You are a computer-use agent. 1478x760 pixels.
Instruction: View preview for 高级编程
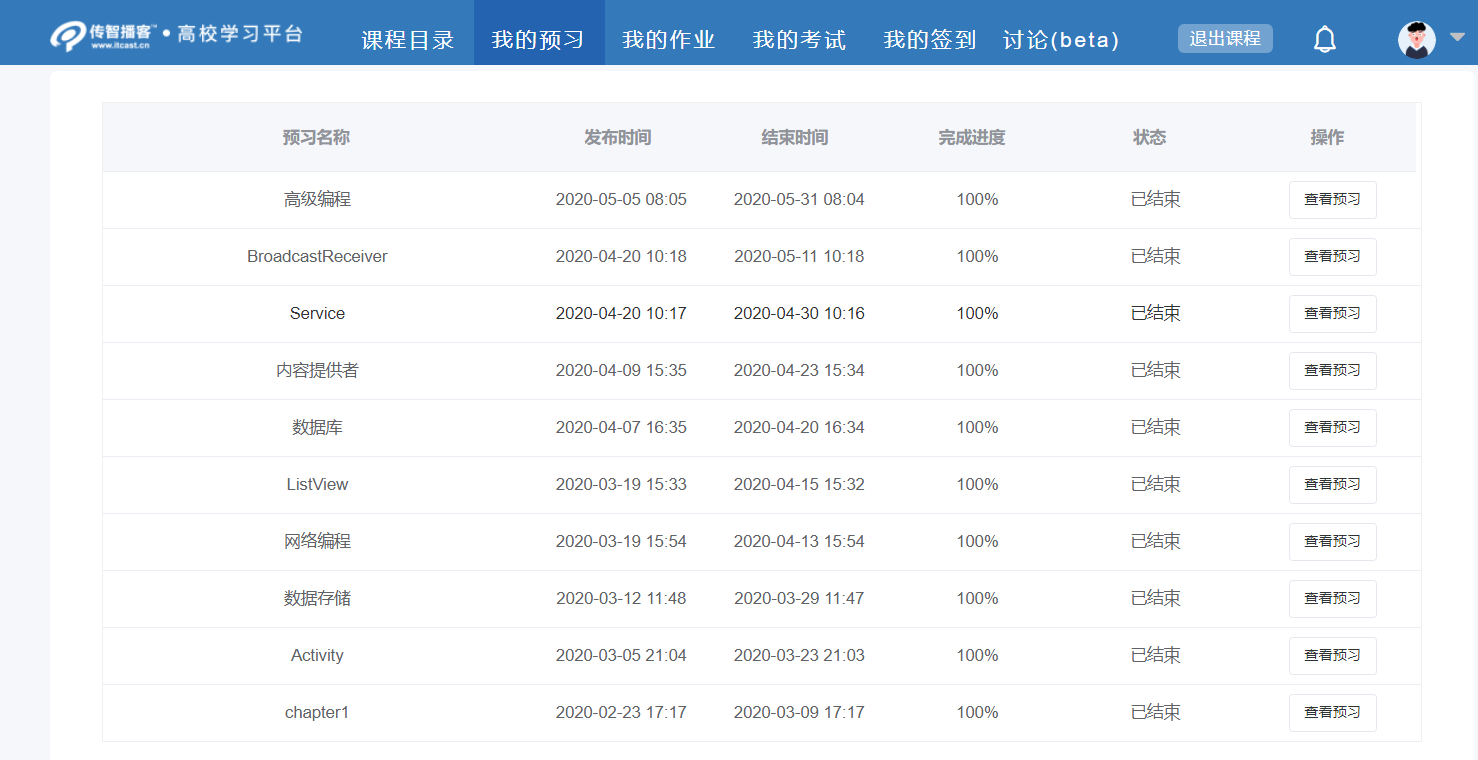(1332, 199)
